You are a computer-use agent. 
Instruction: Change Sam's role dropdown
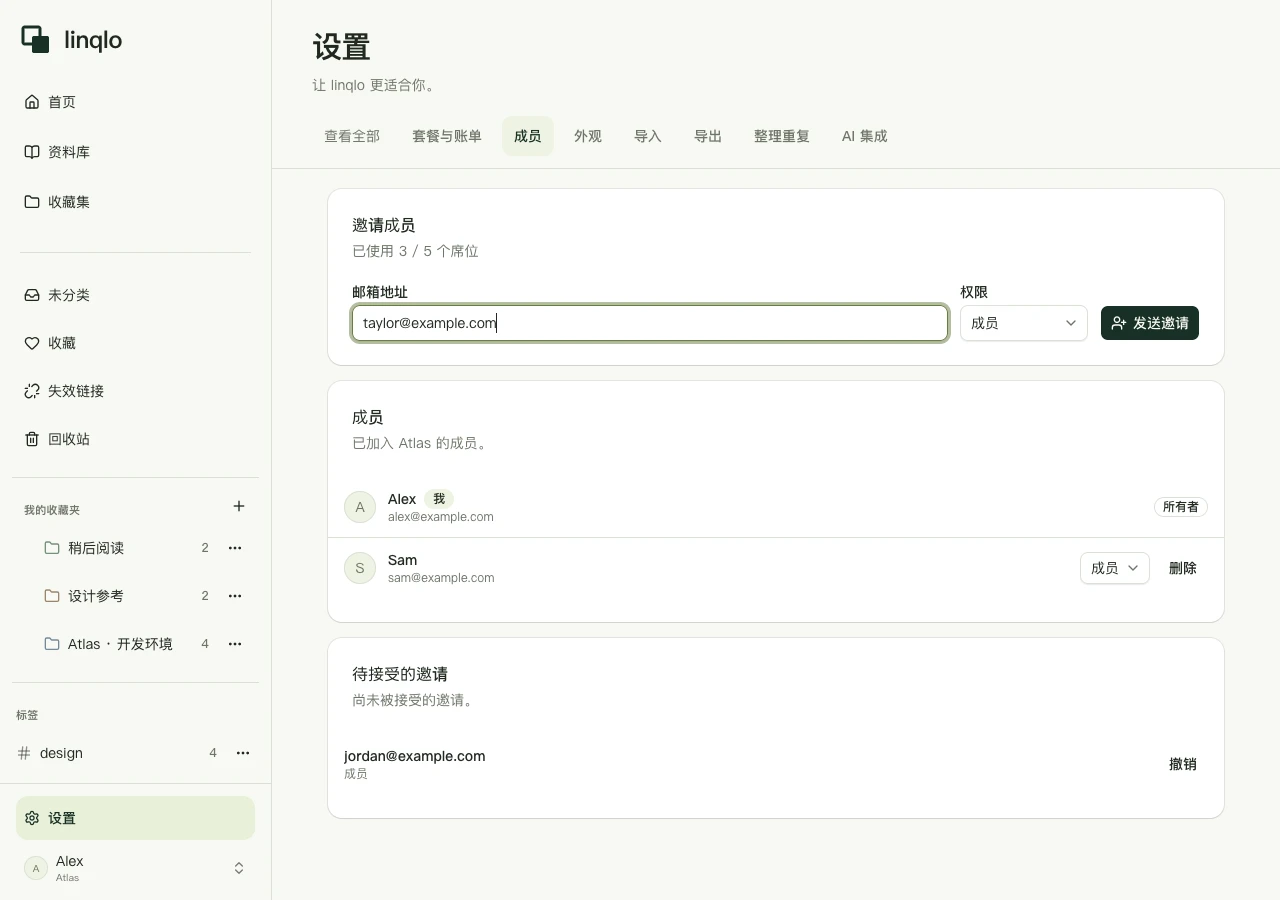tap(1115, 568)
